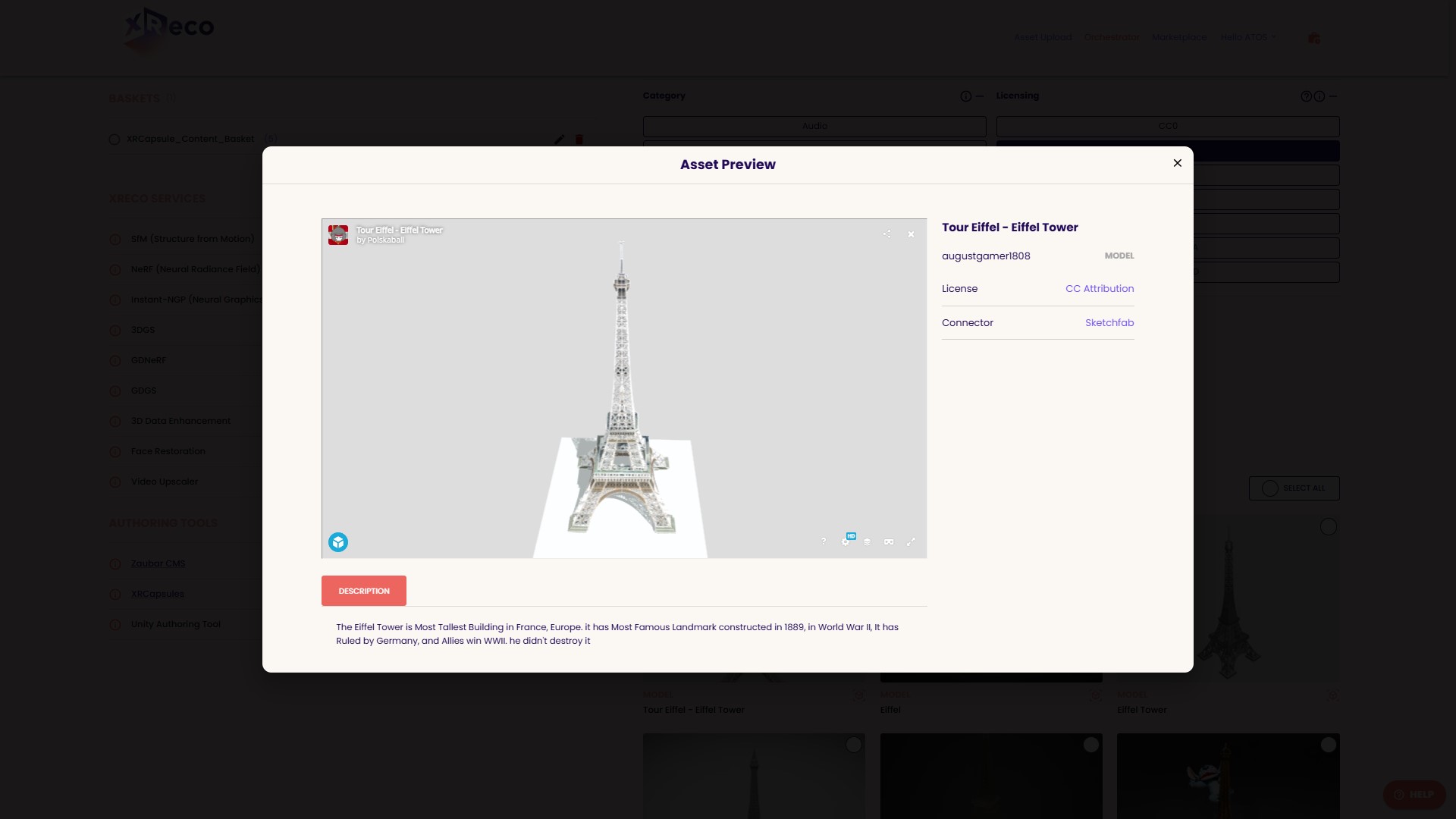This screenshot has width=1456, height=819.
Task: Collapse the Category filter section
Action: (x=980, y=96)
